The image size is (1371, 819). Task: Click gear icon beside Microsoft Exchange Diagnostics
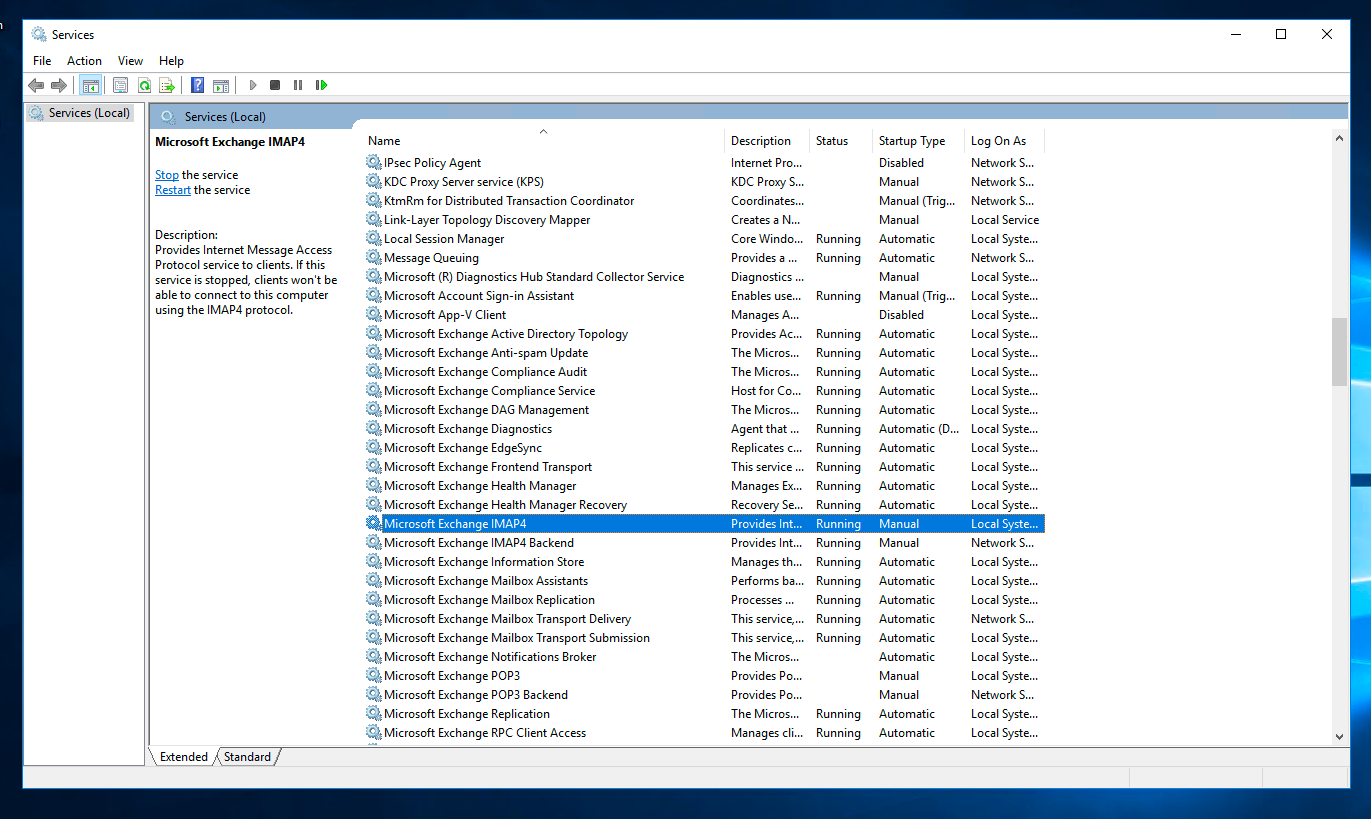(374, 428)
